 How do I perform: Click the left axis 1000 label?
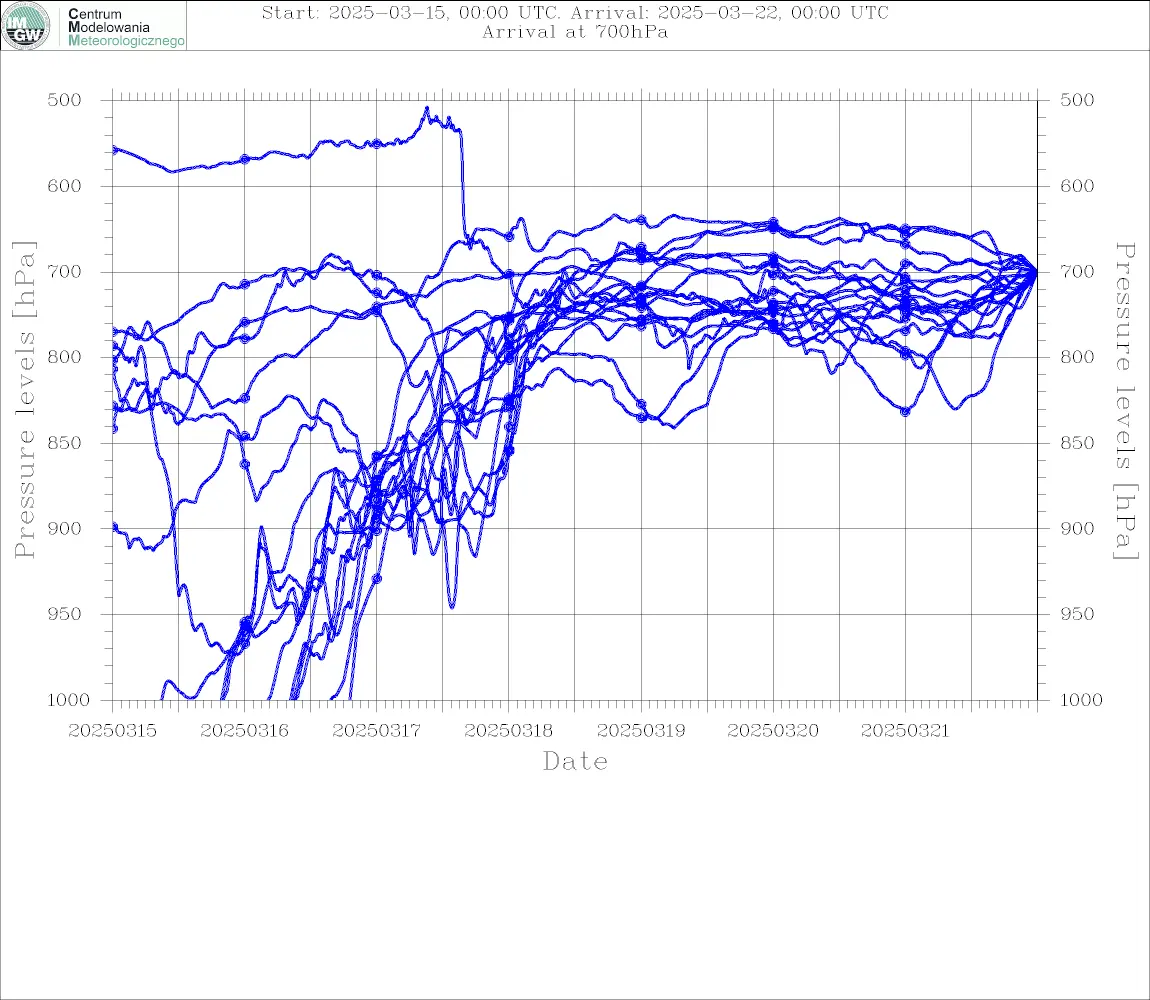(x=69, y=700)
